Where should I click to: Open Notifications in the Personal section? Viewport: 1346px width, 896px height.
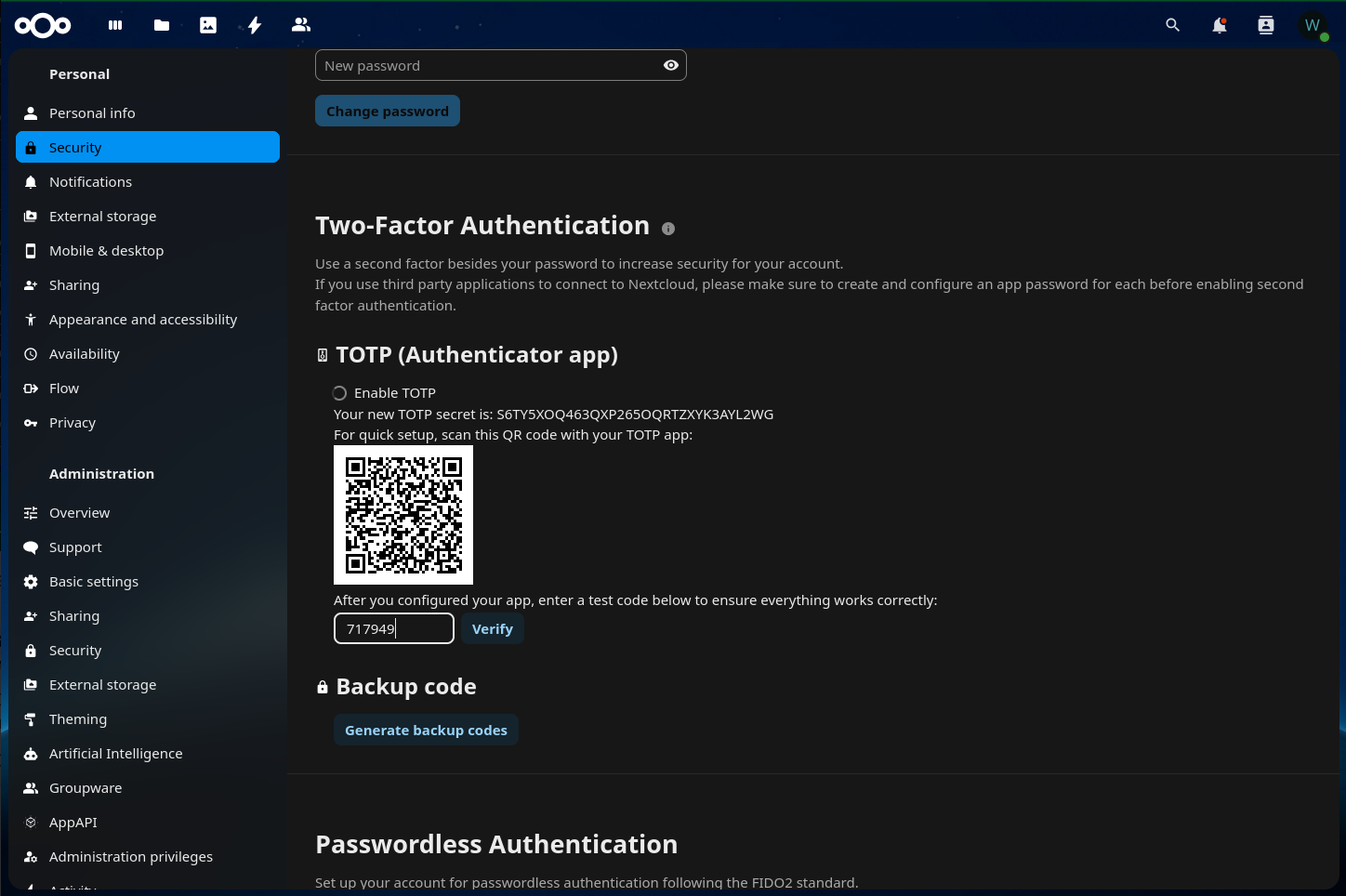(90, 182)
